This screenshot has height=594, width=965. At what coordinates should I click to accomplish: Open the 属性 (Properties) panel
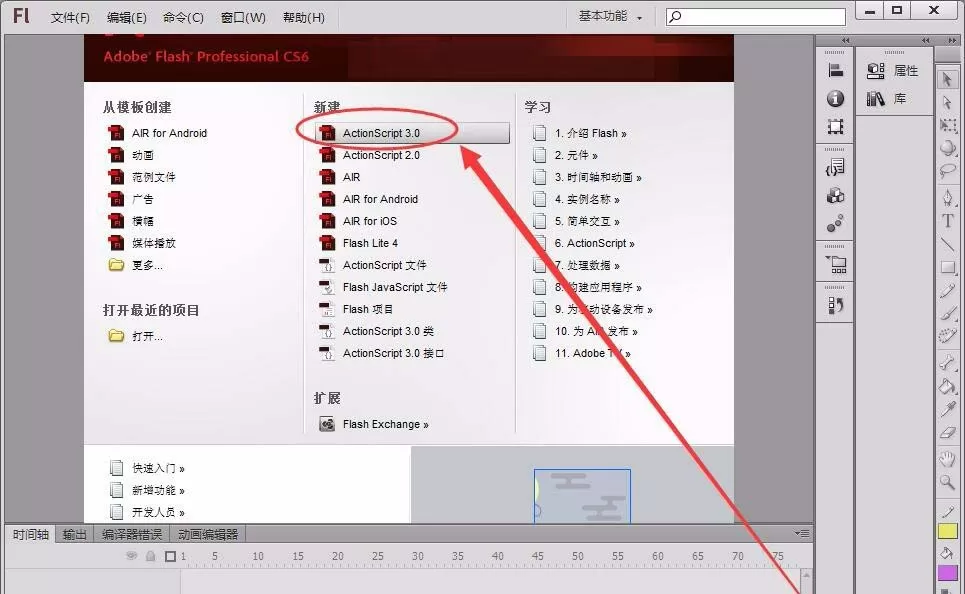click(893, 71)
